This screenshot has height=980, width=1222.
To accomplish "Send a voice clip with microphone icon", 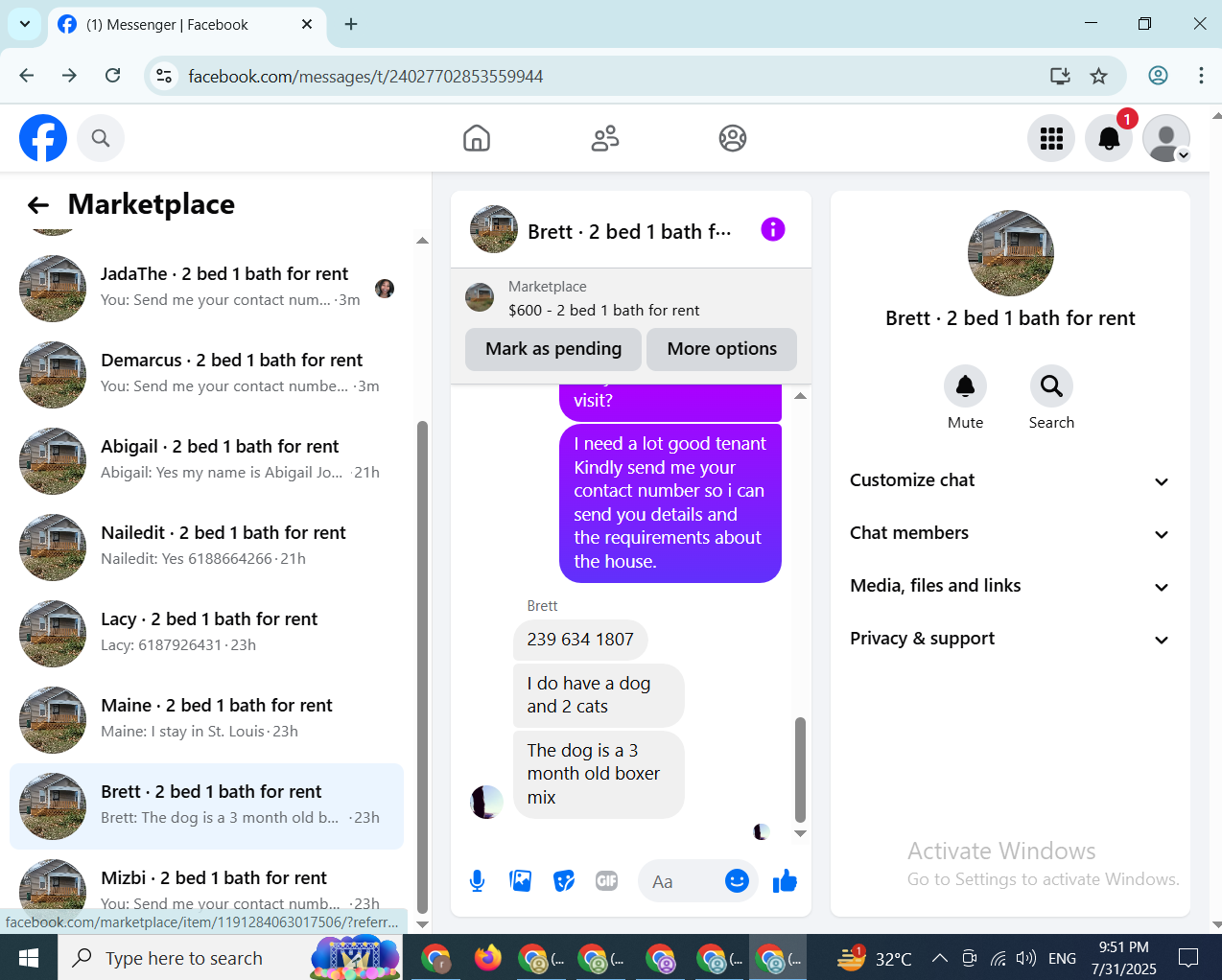I will coord(477,881).
